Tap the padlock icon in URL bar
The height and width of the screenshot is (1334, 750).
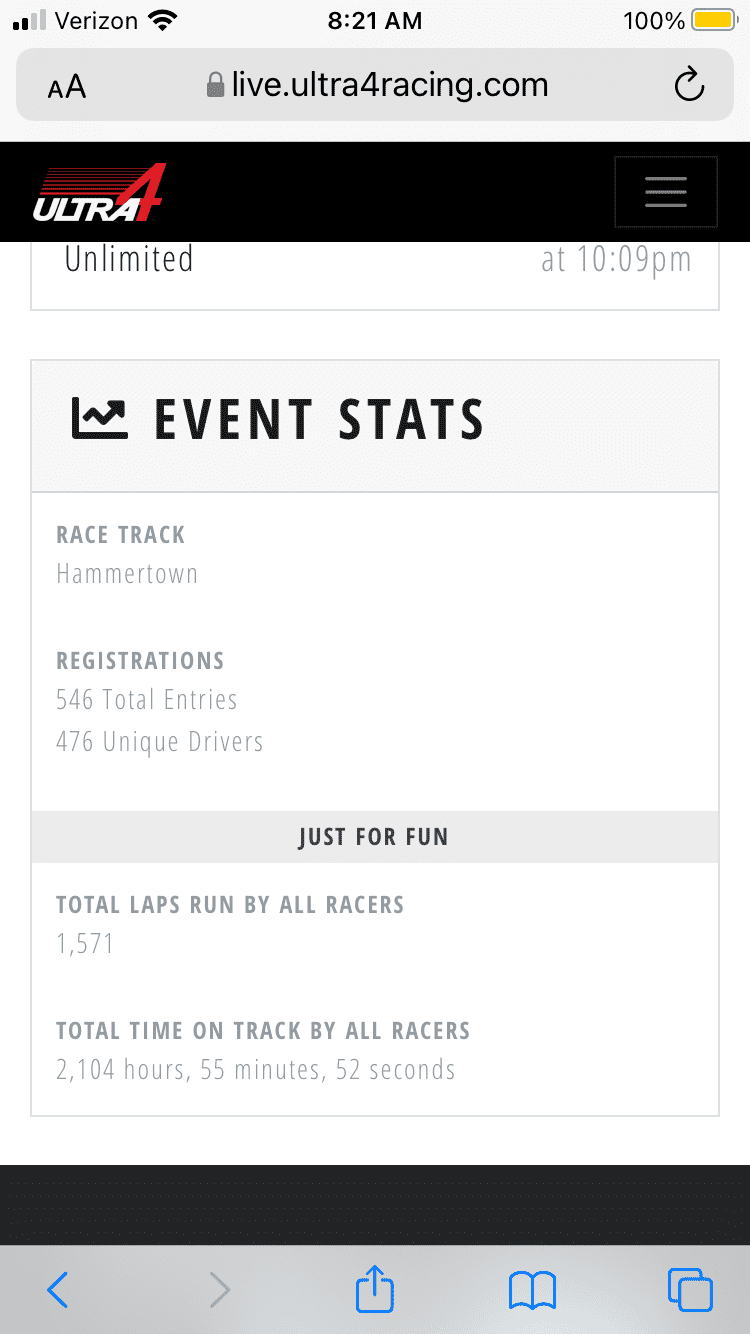click(215, 85)
